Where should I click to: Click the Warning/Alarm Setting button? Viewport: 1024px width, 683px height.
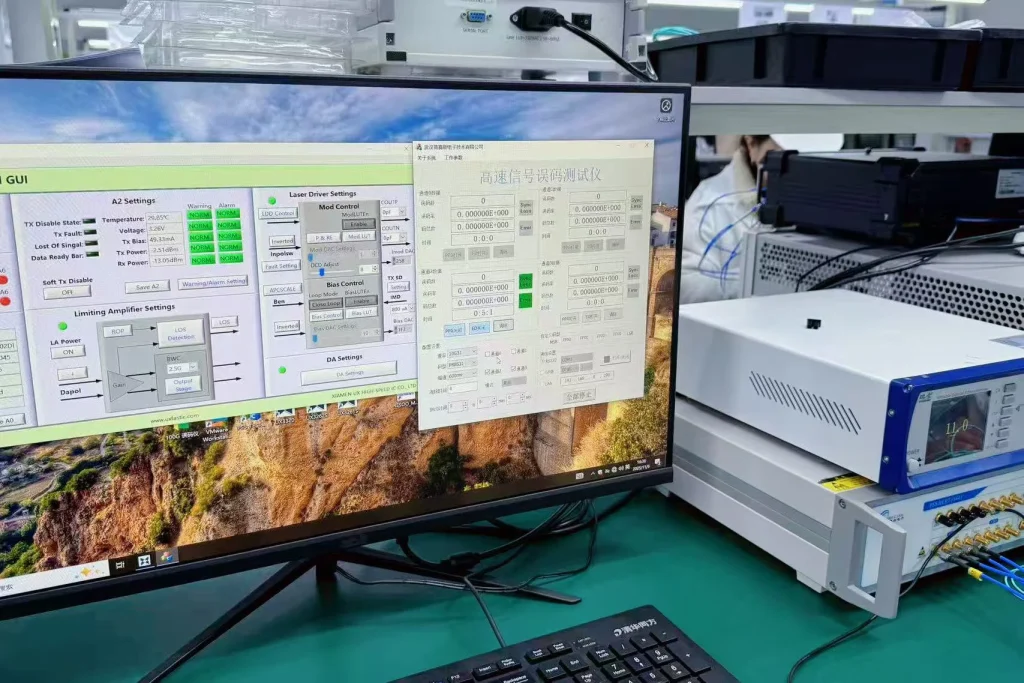212,282
